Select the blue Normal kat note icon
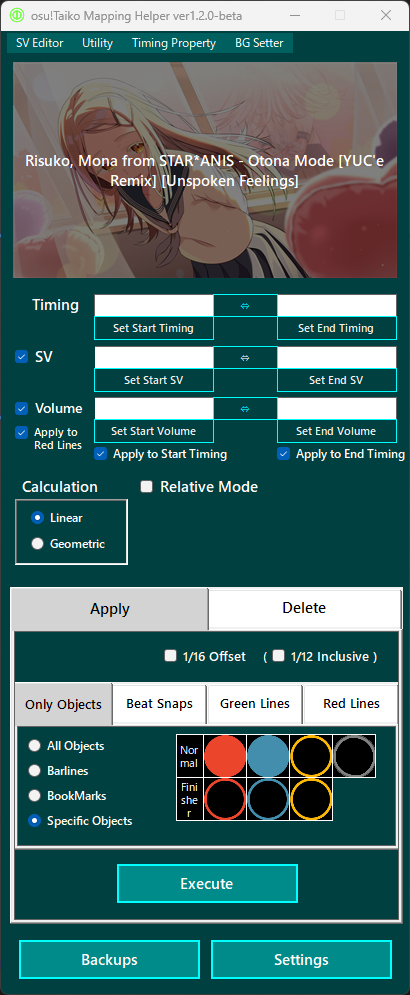The width and height of the screenshot is (410, 995). coord(268,756)
